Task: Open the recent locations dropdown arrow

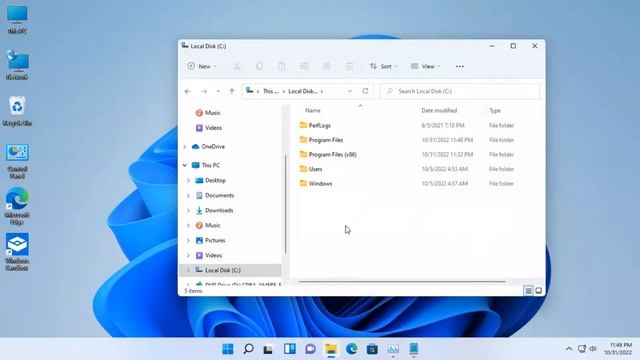Action: click(x=218, y=91)
